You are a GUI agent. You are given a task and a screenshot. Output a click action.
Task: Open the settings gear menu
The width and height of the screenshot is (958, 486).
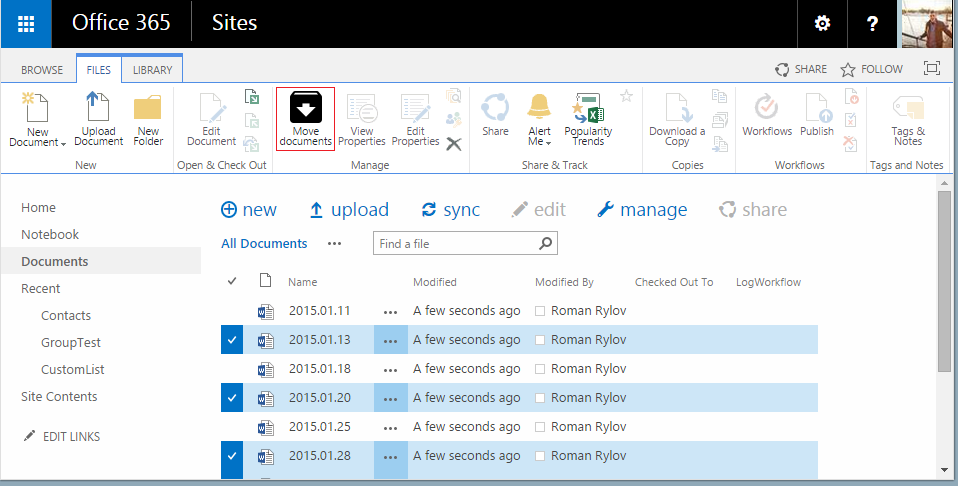822,24
